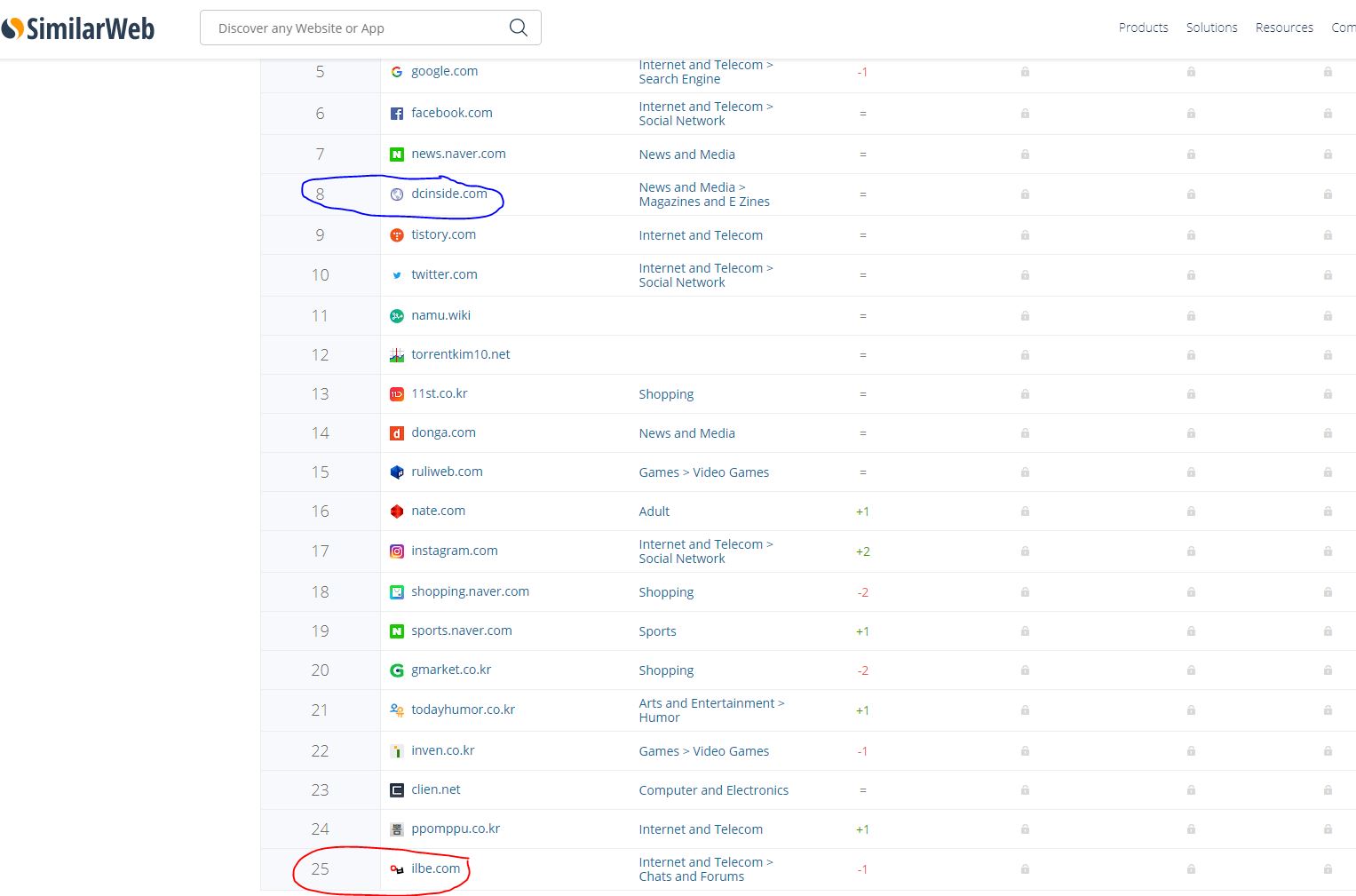Open the namu.wiki site link
The width and height of the screenshot is (1356, 896).
pyautogui.click(x=440, y=315)
